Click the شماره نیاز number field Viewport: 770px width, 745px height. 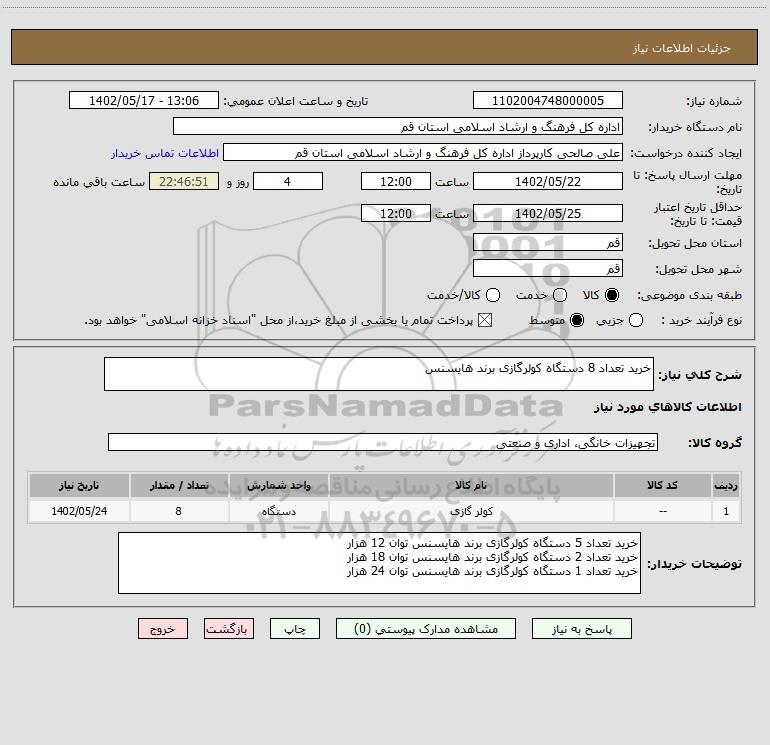548,101
